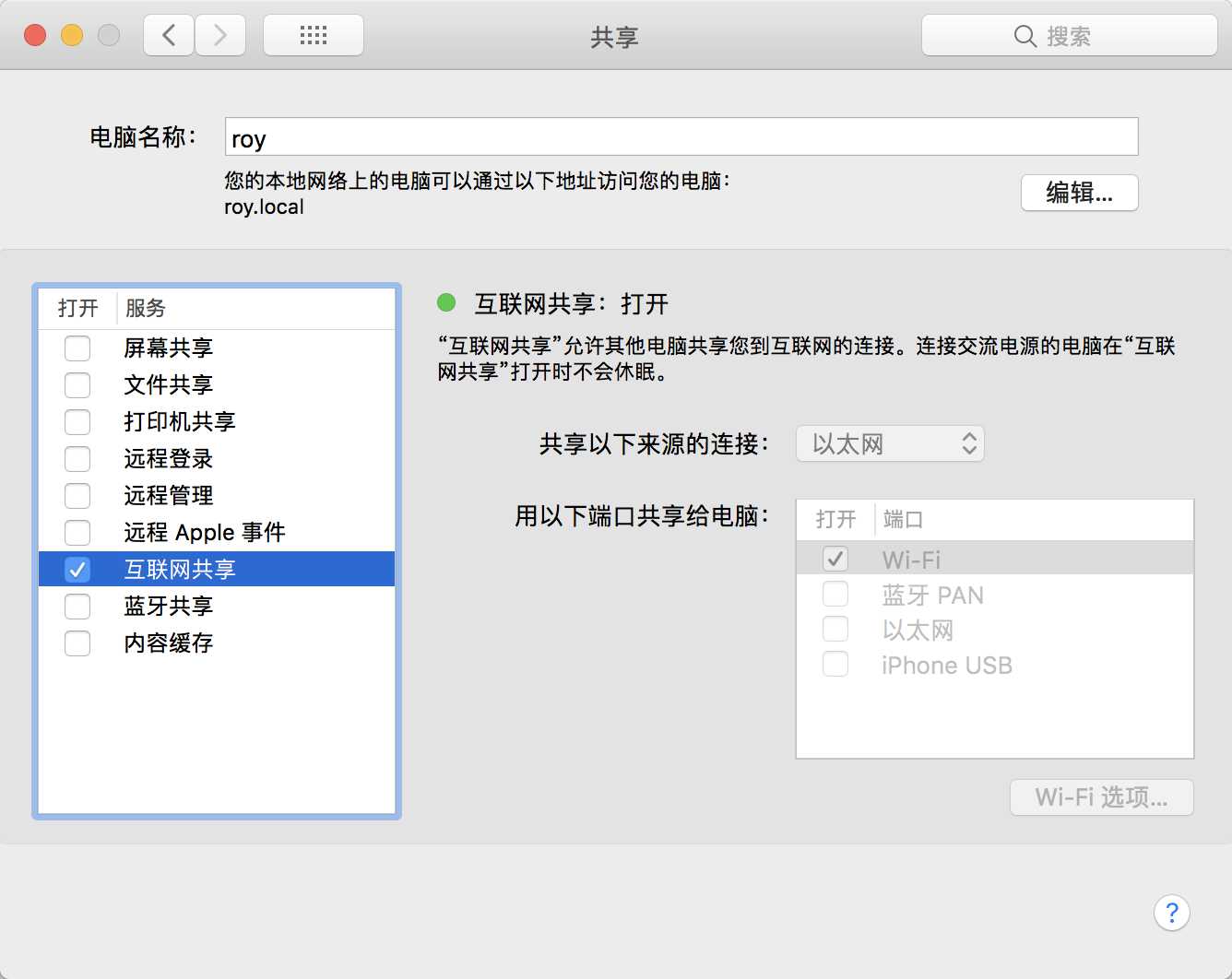Select the Wi-Fi port row label
Screen dimensions: 1232x979
coord(911,560)
